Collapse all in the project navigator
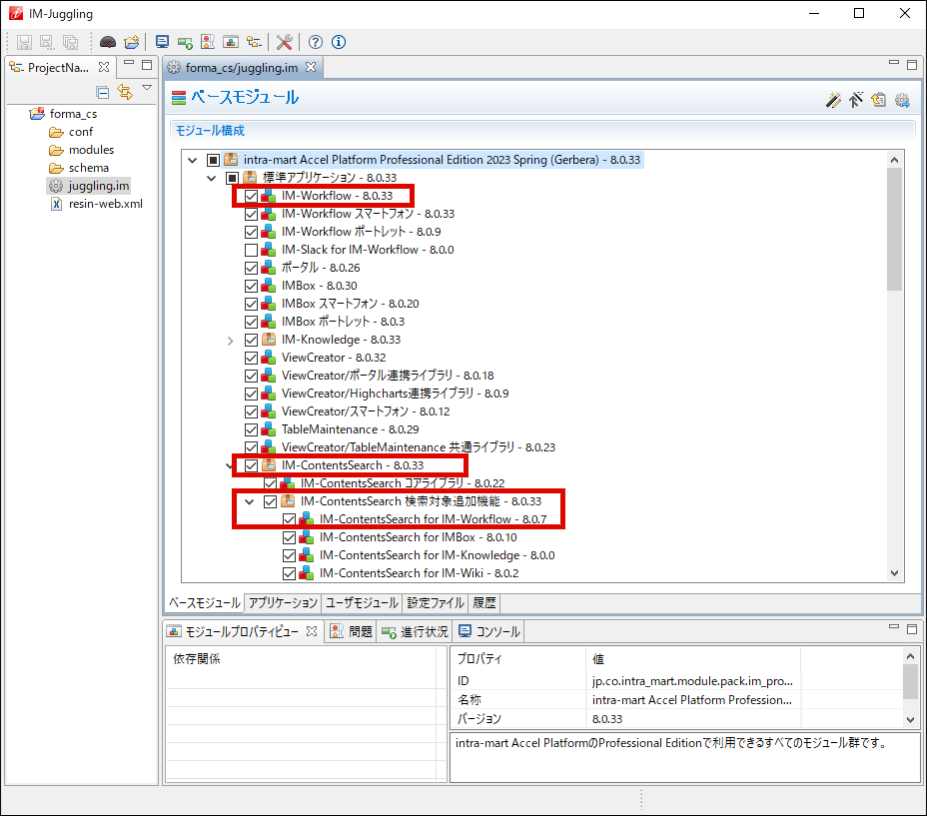 coord(102,92)
